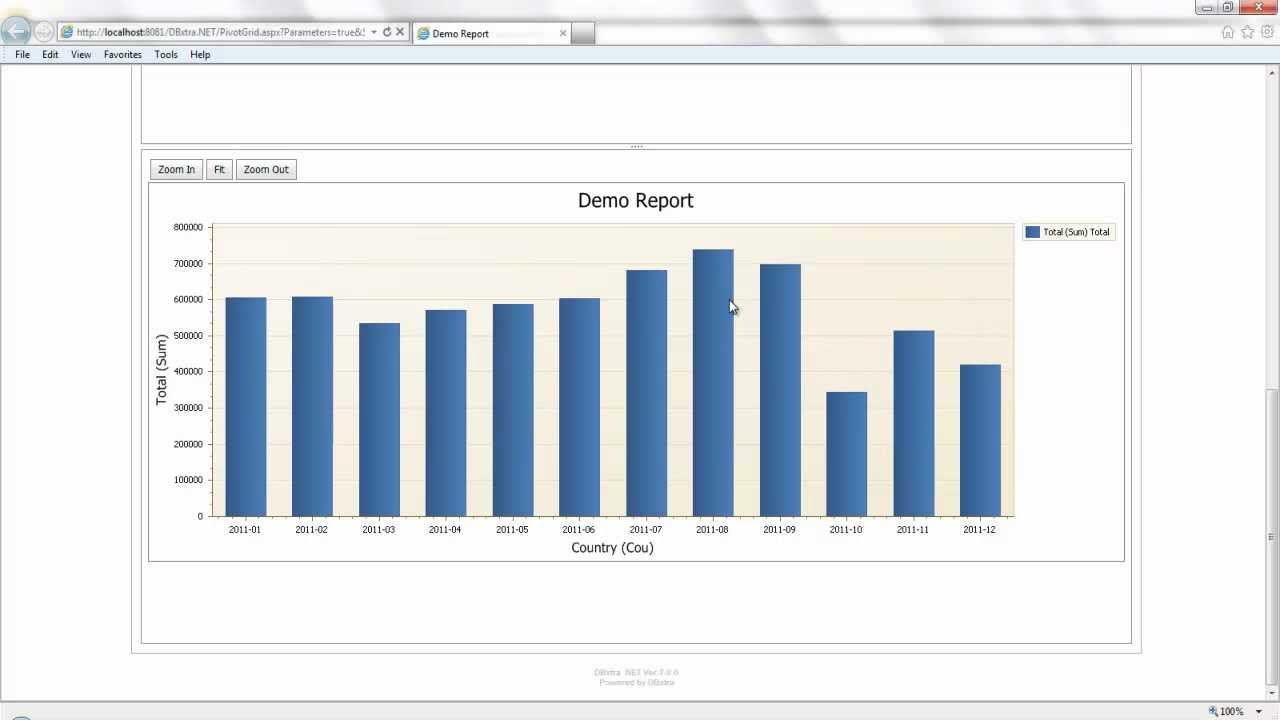Refresh the page using the reload icon
The width and height of the screenshot is (1280, 720).
click(387, 32)
